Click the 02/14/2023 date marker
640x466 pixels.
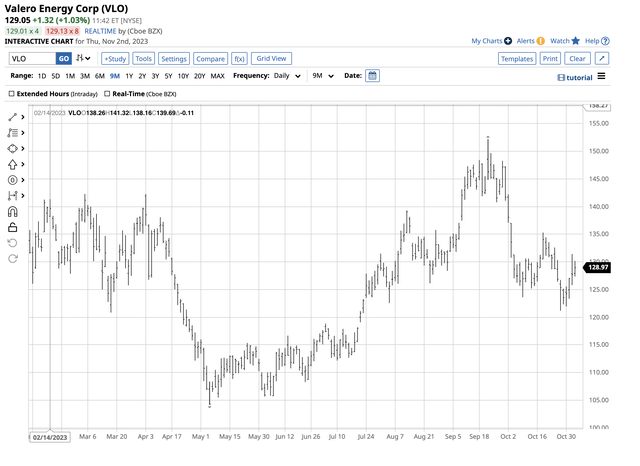pos(50,437)
